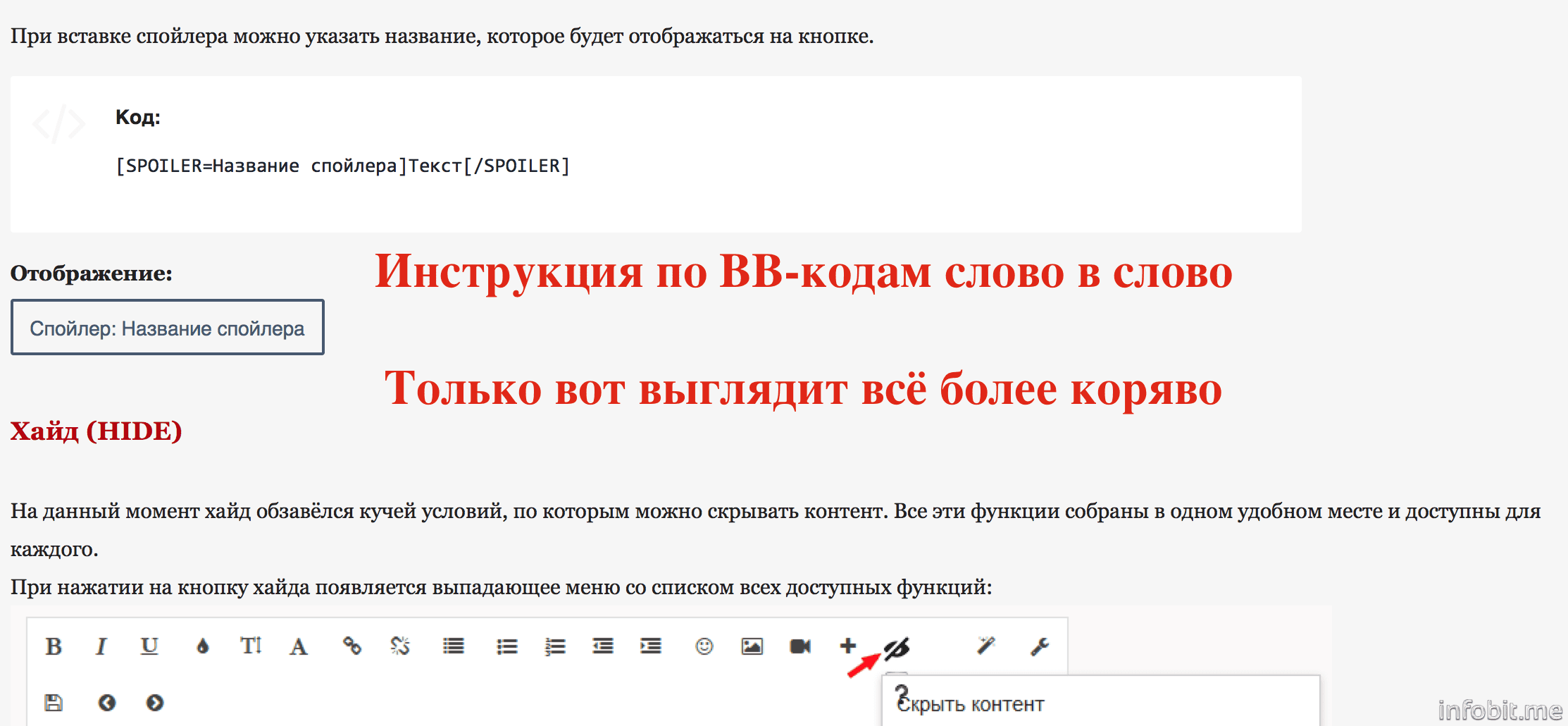The height and width of the screenshot is (726, 1568).
Task: Toggle bold formatting in editor toolbar
Action: click(x=54, y=646)
